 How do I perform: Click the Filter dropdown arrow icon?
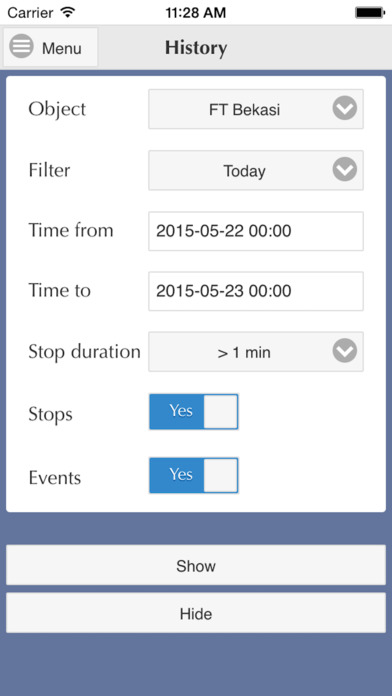click(x=345, y=170)
